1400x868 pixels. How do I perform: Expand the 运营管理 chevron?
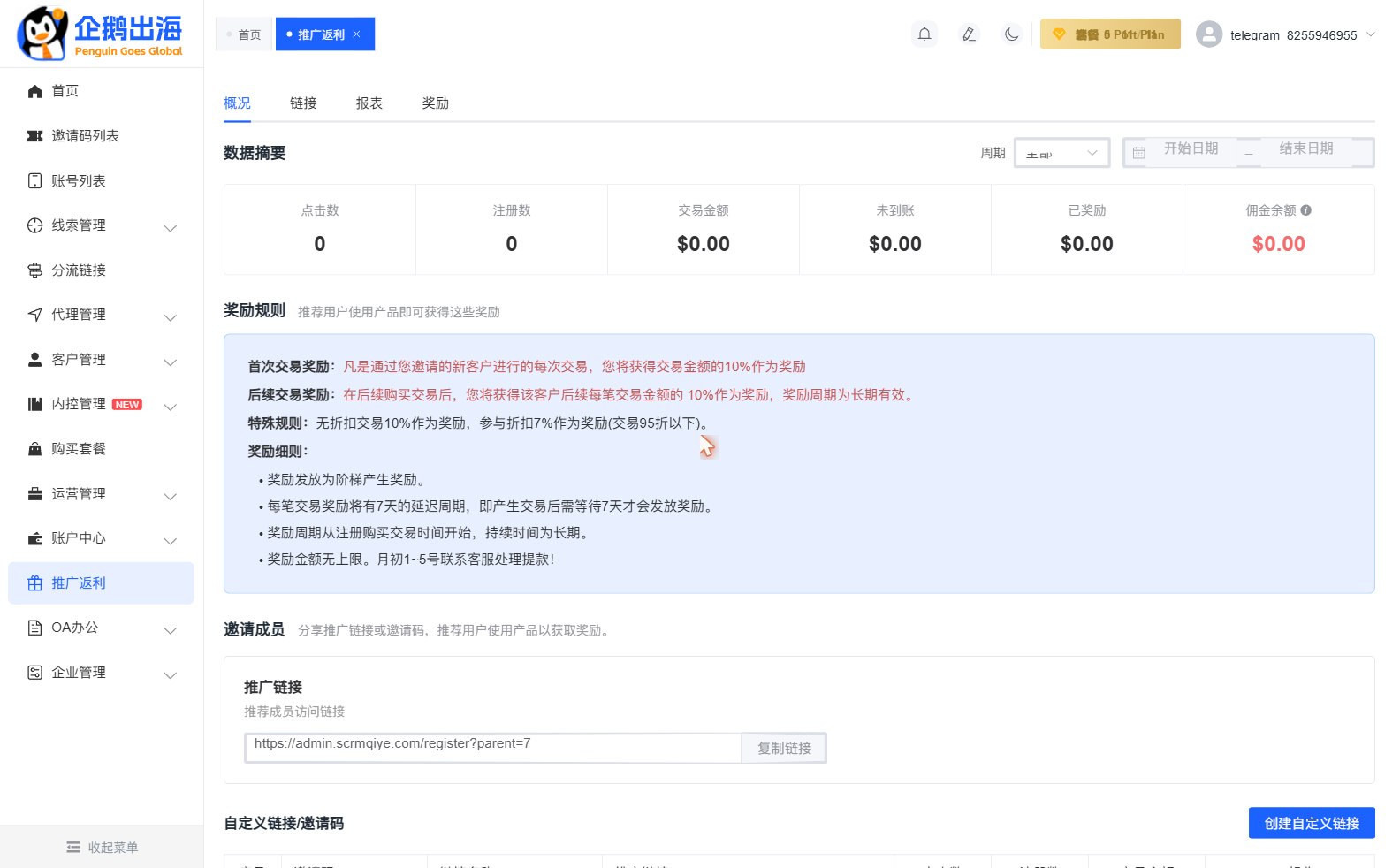pyautogui.click(x=171, y=496)
